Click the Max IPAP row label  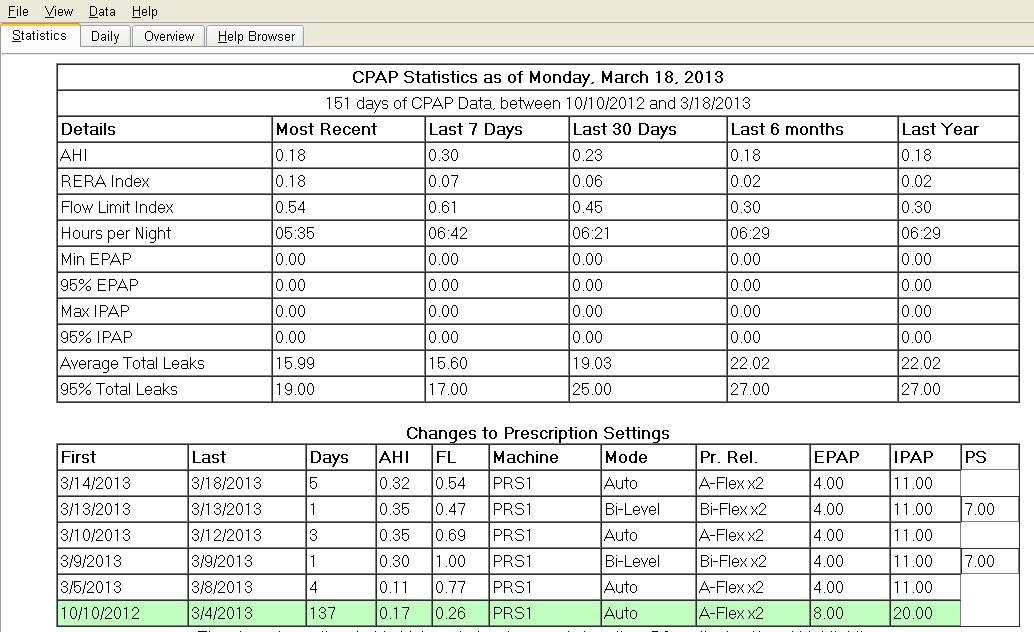coord(94,311)
